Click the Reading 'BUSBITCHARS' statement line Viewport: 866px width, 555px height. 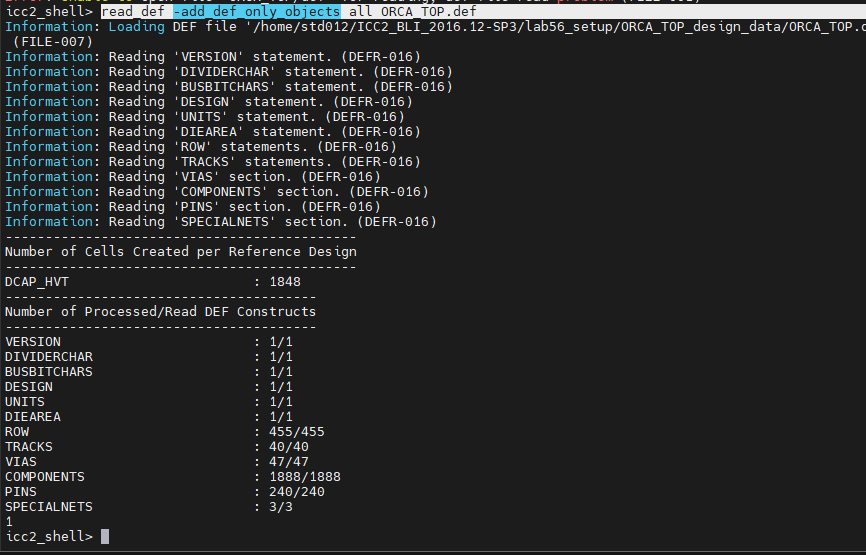click(229, 86)
